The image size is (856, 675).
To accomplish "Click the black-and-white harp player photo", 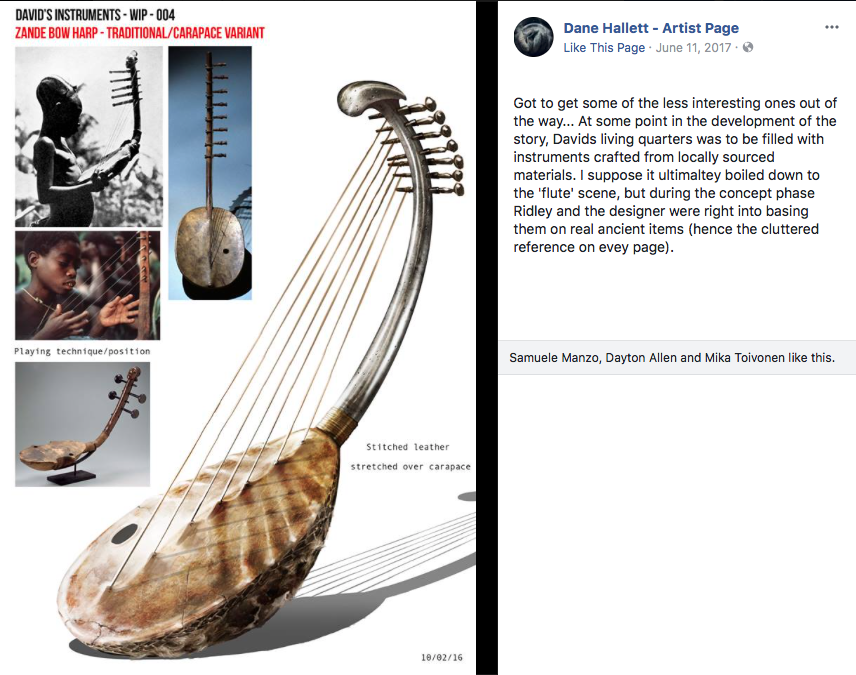I will click(89, 137).
